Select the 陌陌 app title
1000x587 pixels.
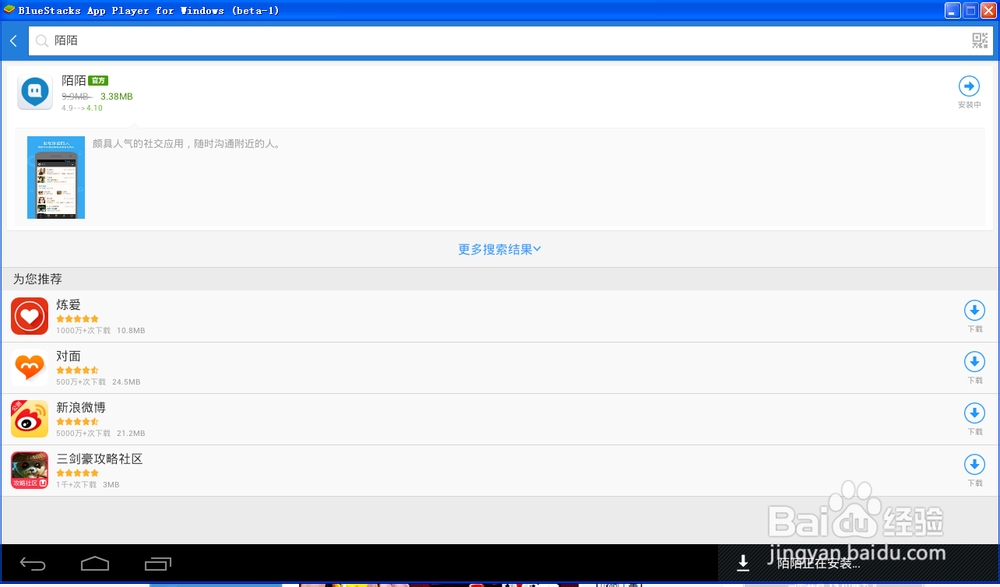click(73, 80)
